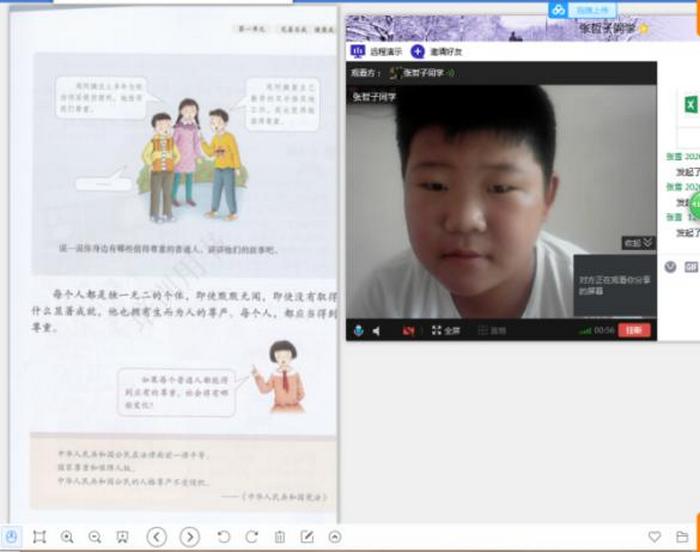Click the cloud disk icon at top
Viewport: 700px width, 552px height.
[558, 10]
